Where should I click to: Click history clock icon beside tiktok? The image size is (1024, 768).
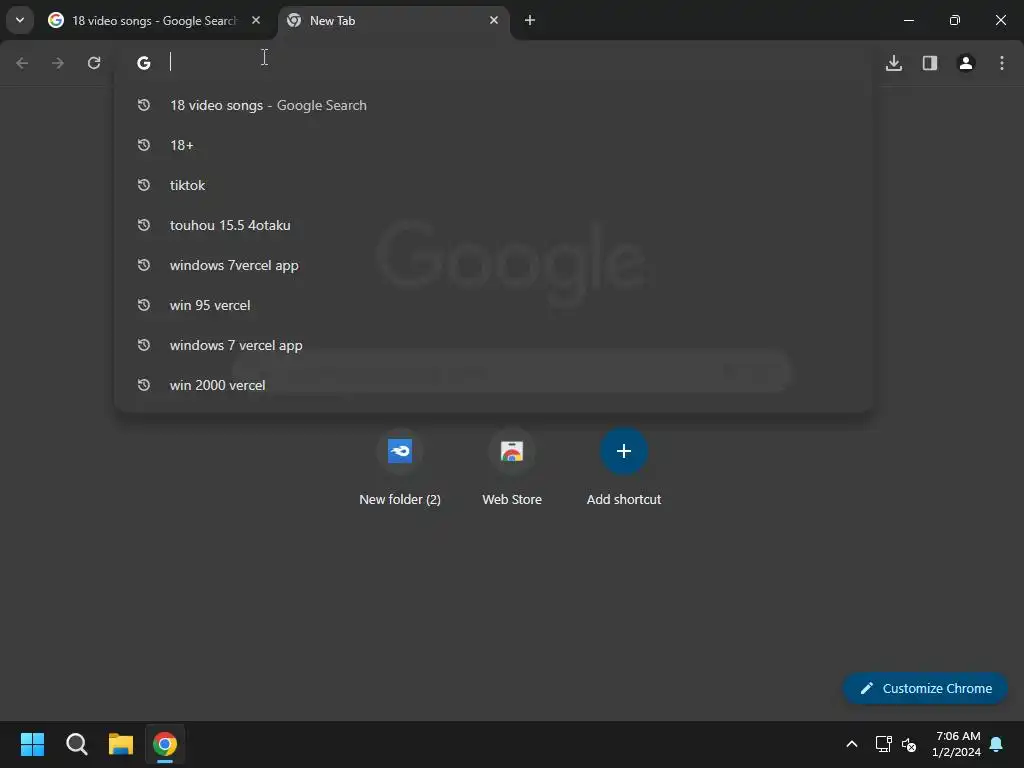144,185
